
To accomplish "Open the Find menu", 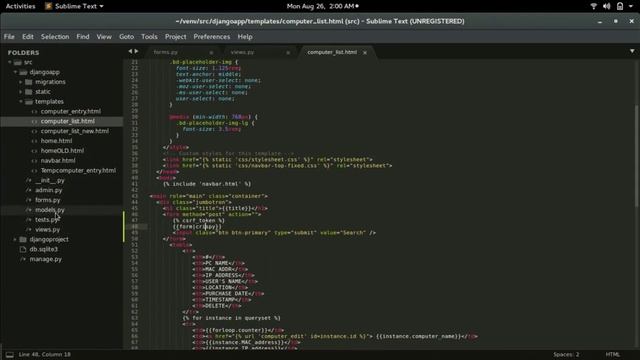I will [x=83, y=37].
